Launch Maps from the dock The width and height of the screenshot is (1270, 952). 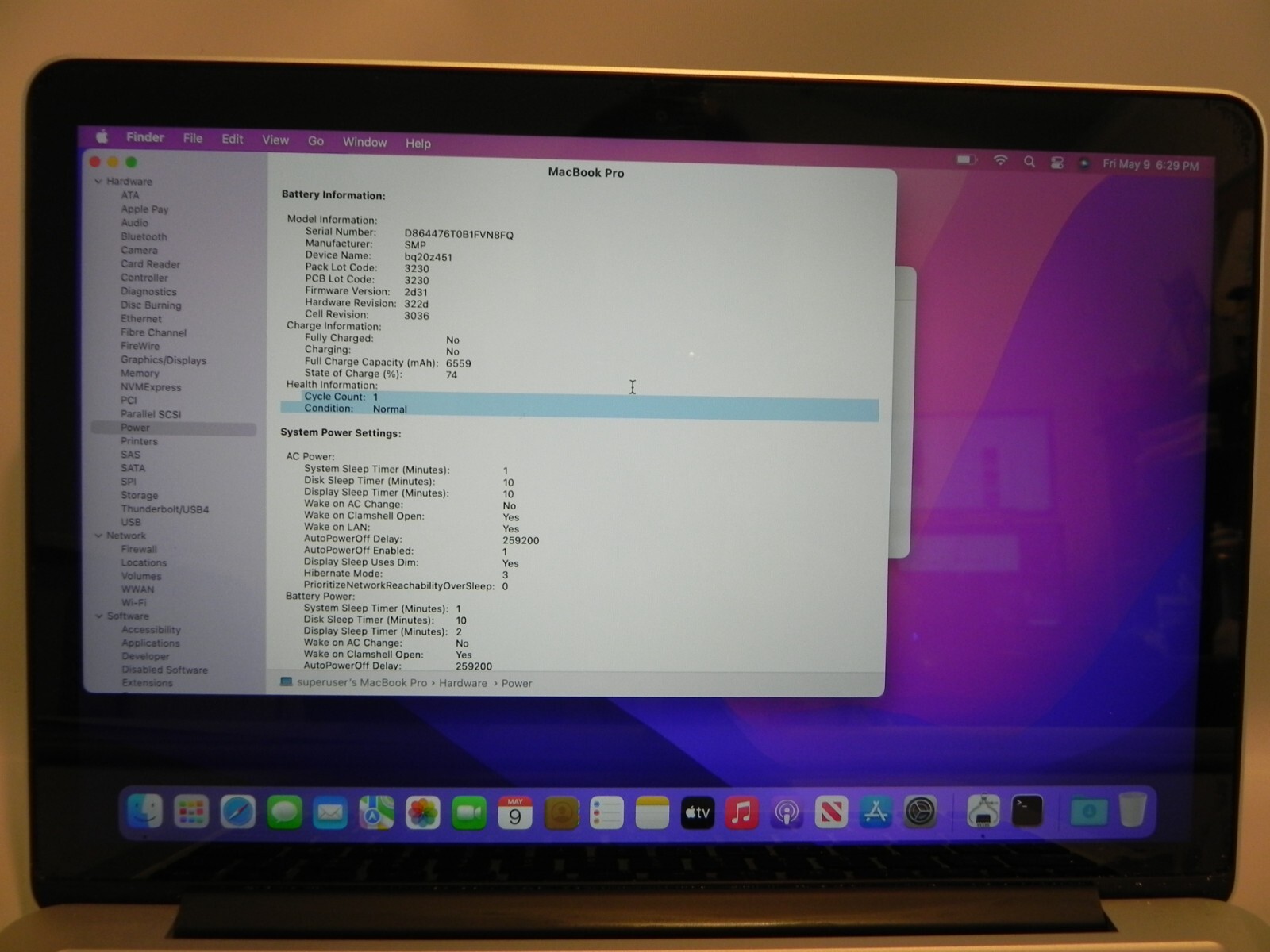[x=376, y=813]
